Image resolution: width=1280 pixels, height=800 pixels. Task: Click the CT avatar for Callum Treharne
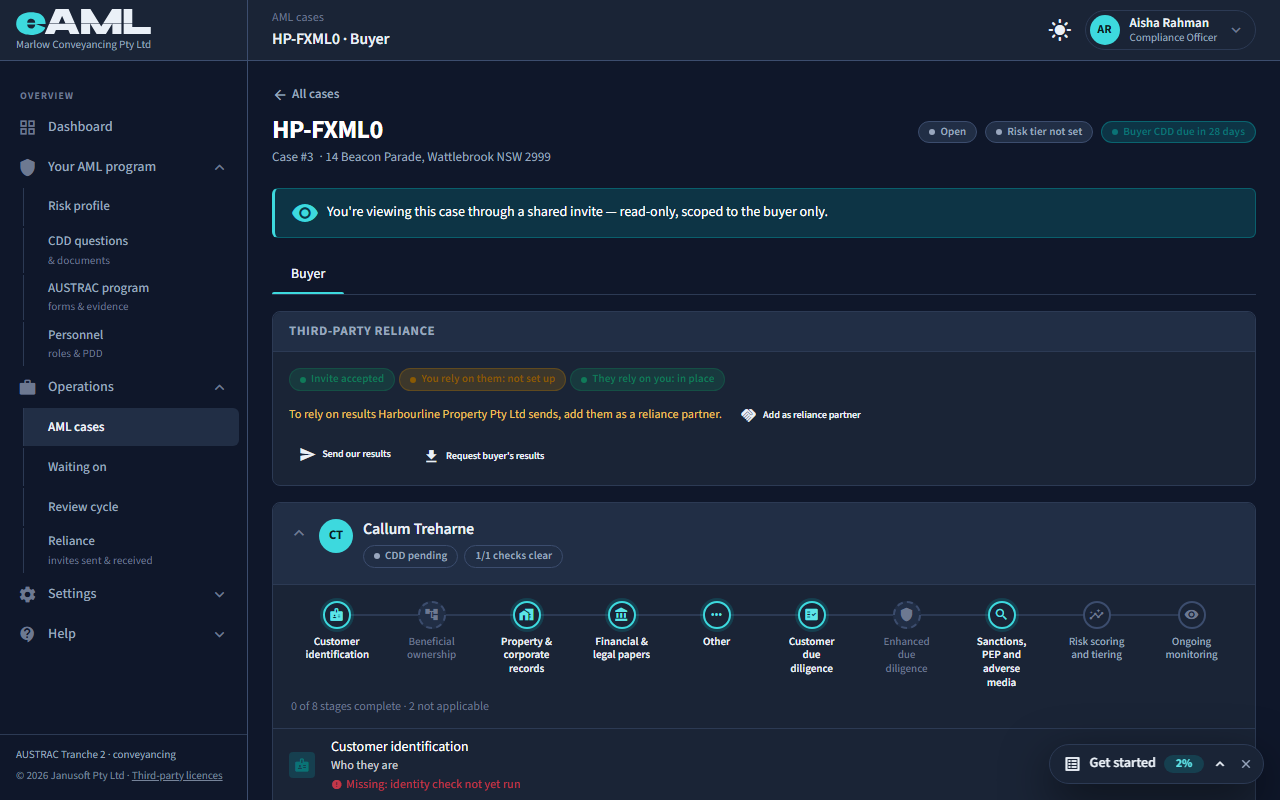pyautogui.click(x=336, y=535)
